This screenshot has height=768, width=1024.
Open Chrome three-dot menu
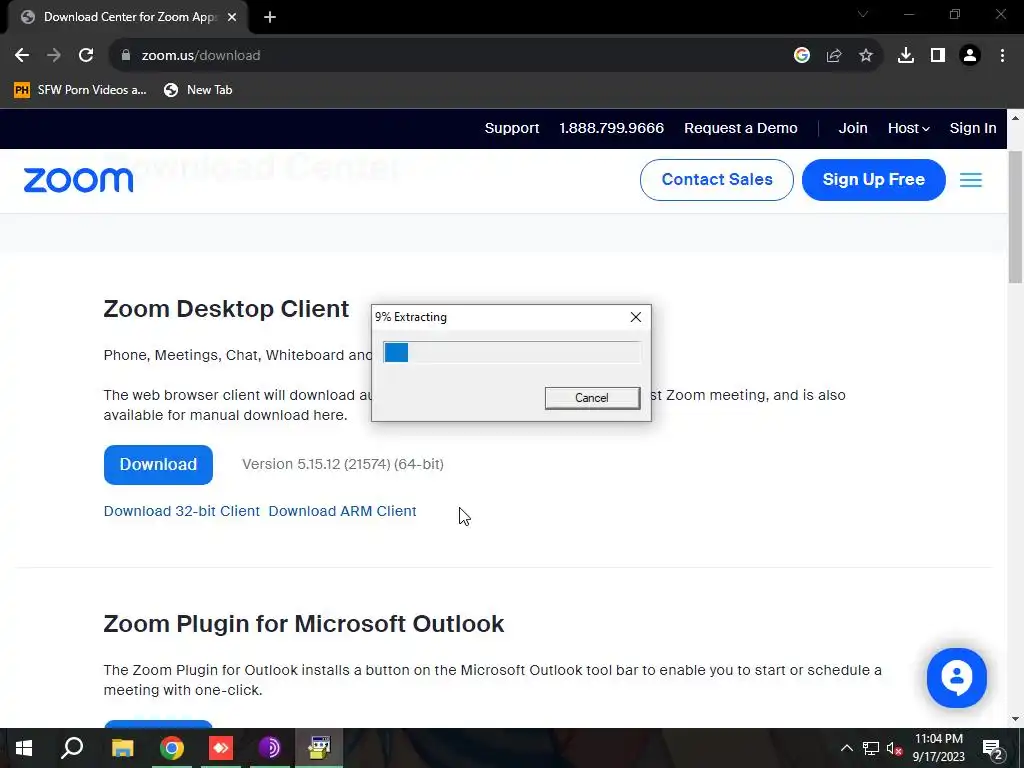(1002, 56)
